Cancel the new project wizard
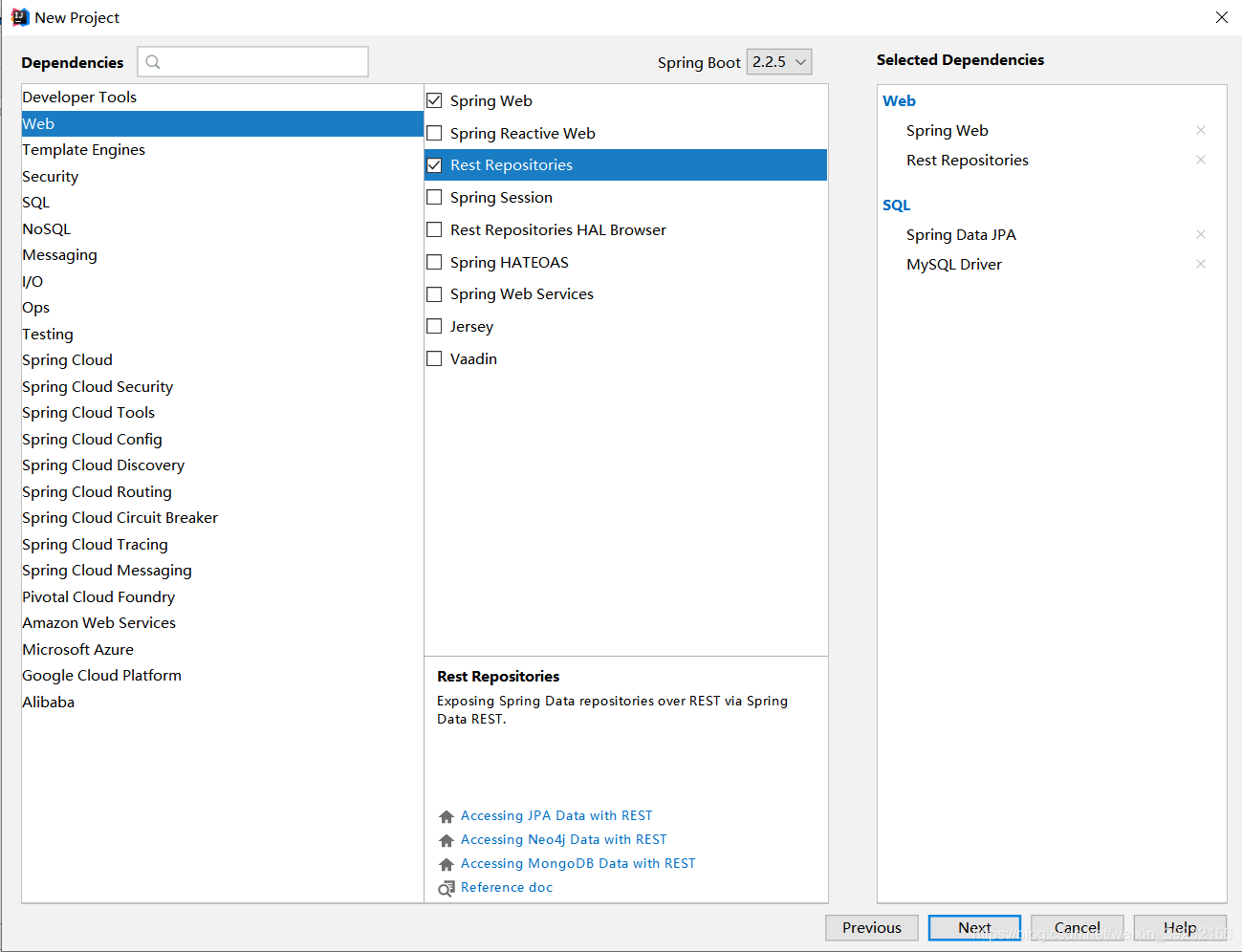This screenshot has height=952, width=1242. click(x=1078, y=927)
